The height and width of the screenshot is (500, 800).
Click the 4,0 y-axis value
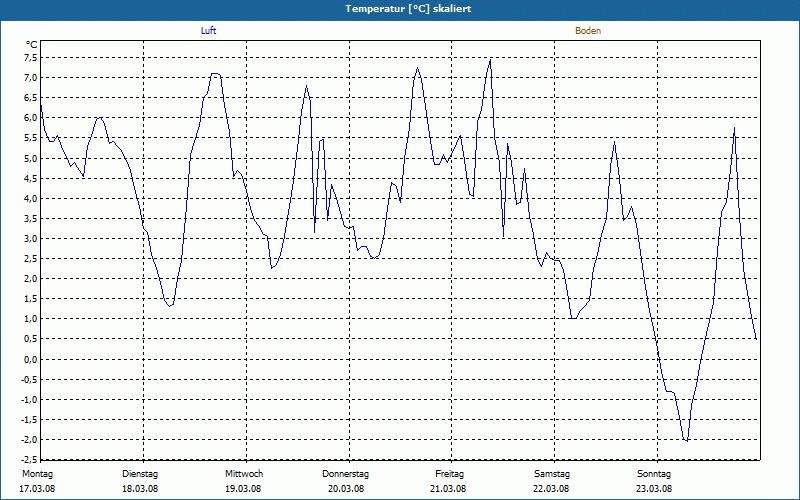pyautogui.click(x=31, y=198)
